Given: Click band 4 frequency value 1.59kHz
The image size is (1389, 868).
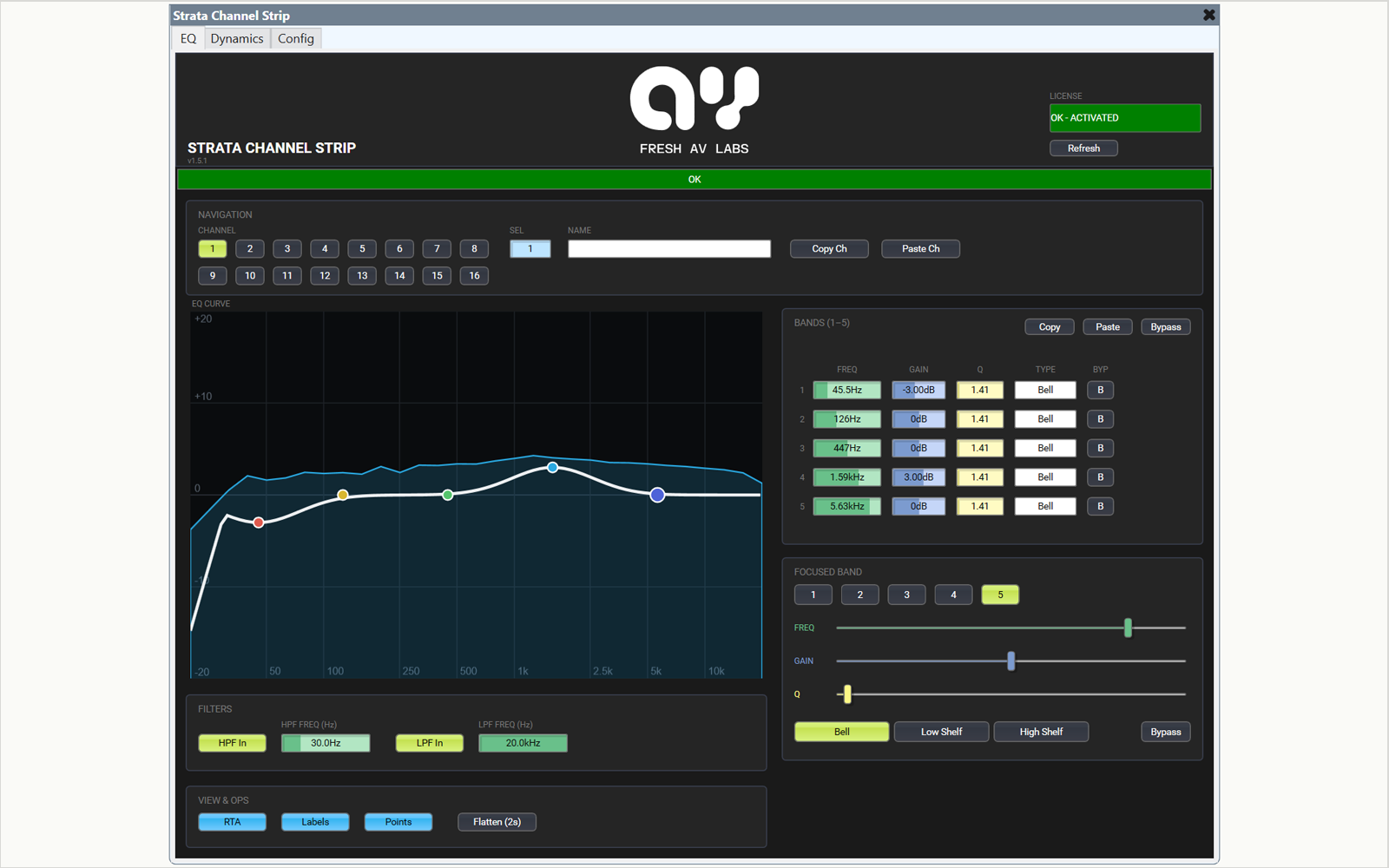Looking at the screenshot, I should coord(846,477).
